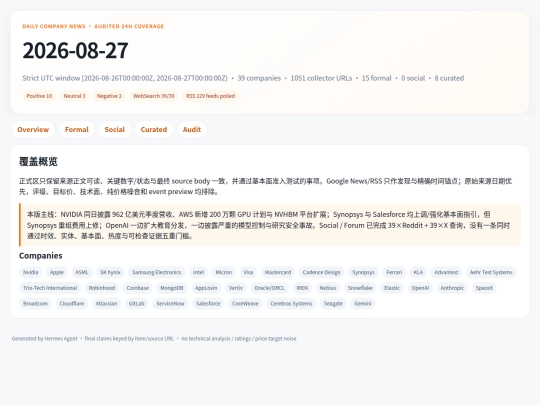Select the MongoDB company chip
This screenshot has width=540, height=405.
pyautogui.click(x=172, y=288)
